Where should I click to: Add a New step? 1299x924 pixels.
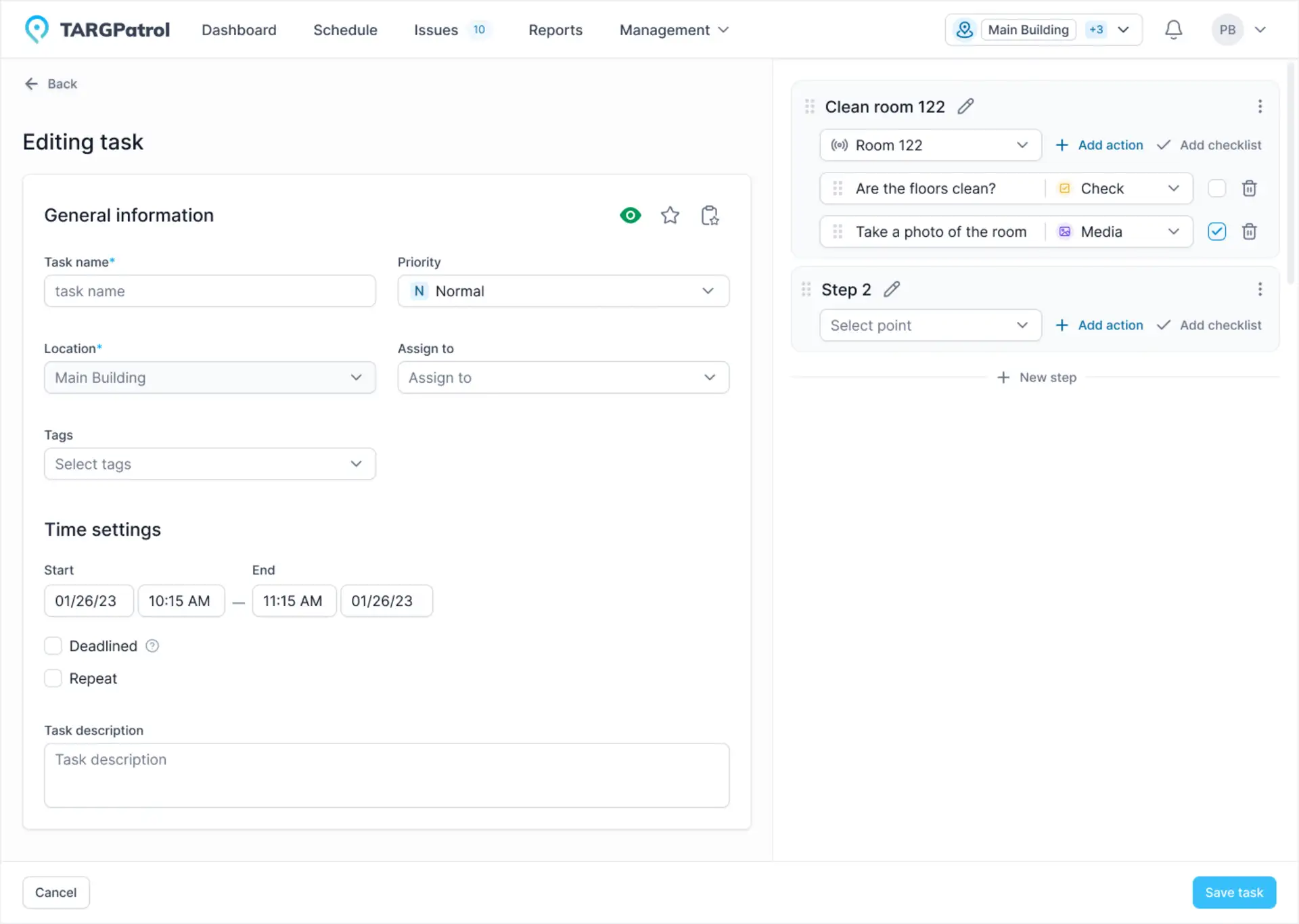[1036, 377]
